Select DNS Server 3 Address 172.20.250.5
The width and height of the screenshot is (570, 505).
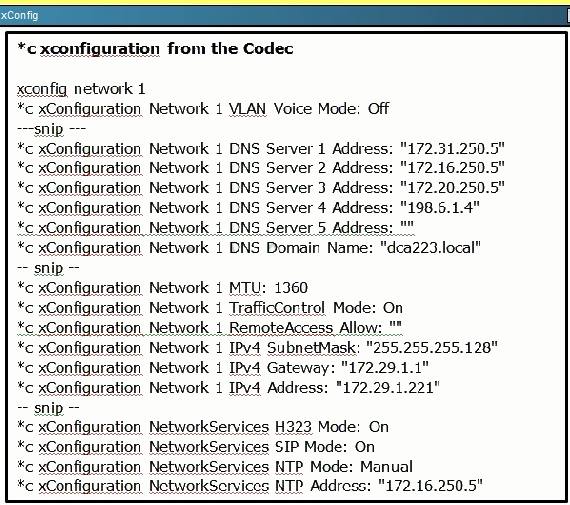pyautogui.click(x=261, y=188)
